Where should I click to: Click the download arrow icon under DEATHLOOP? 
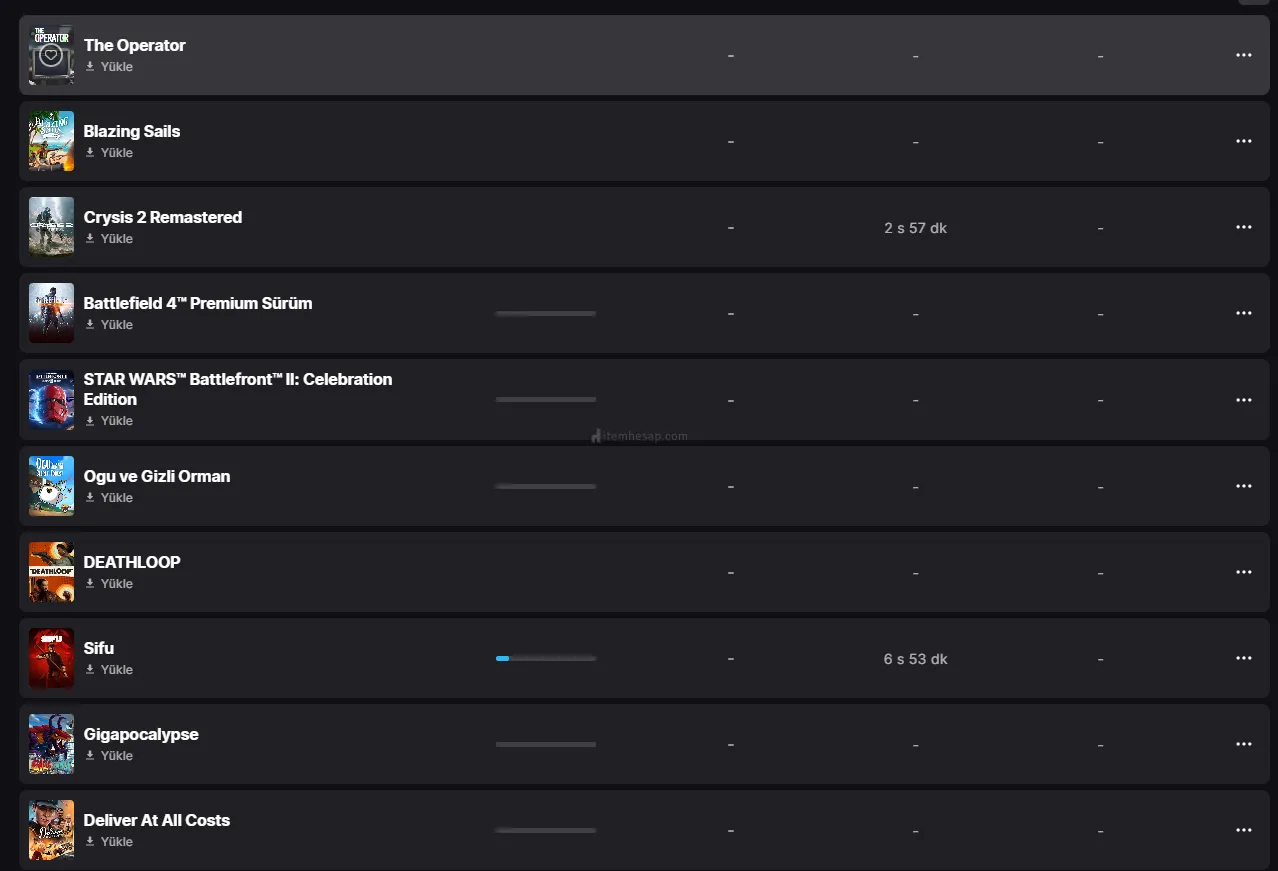[90, 584]
